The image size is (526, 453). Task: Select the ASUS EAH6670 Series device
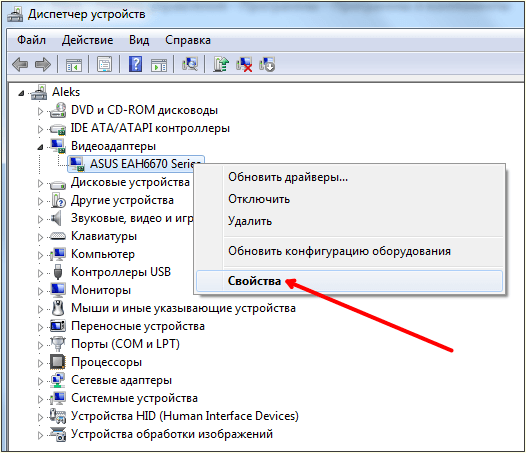click(x=136, y=164)
